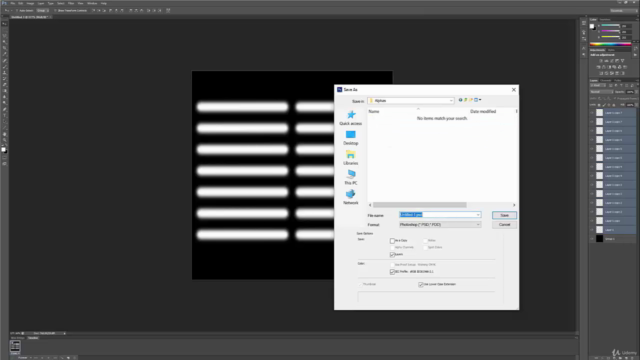Enable Show Transform Controls checkbox
The image size is (640, 360).
[x=55, y=11]
